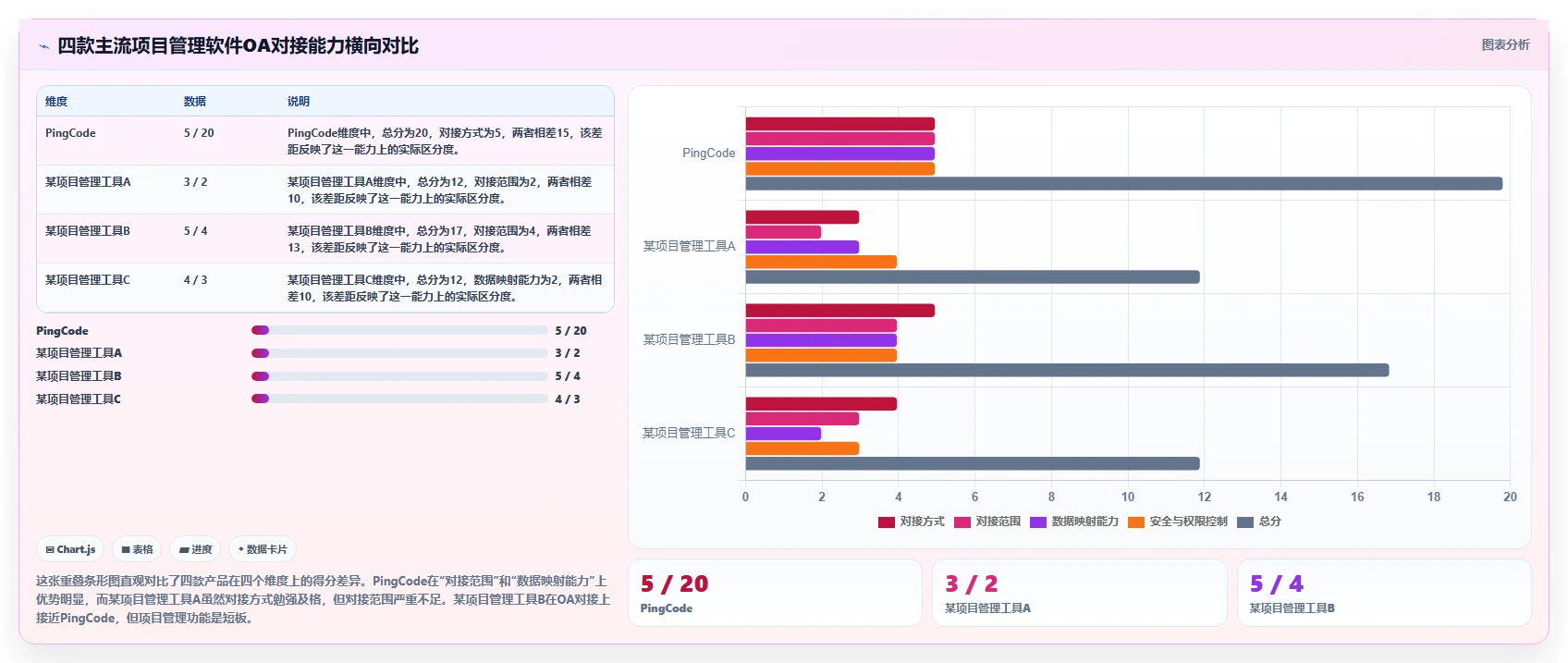Click PingCode gray 总分 bar in chart
1568x663 pixels.
coord(1123,184)
